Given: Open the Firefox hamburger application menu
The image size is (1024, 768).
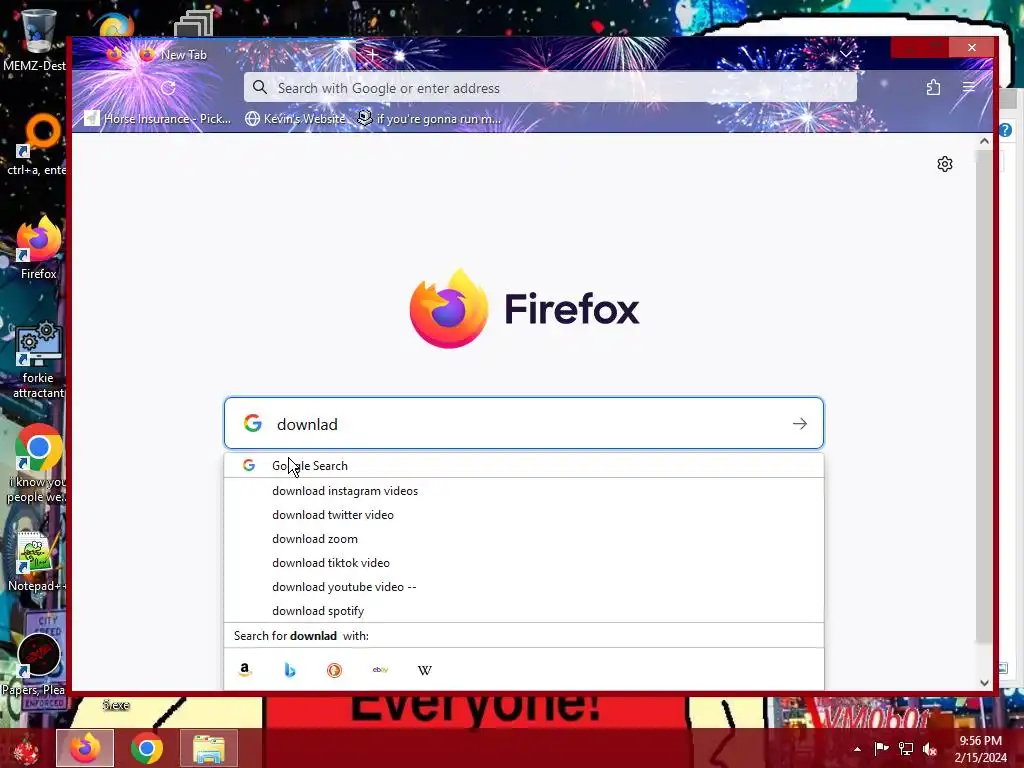Looking at the screenshot, I should 968,88.
